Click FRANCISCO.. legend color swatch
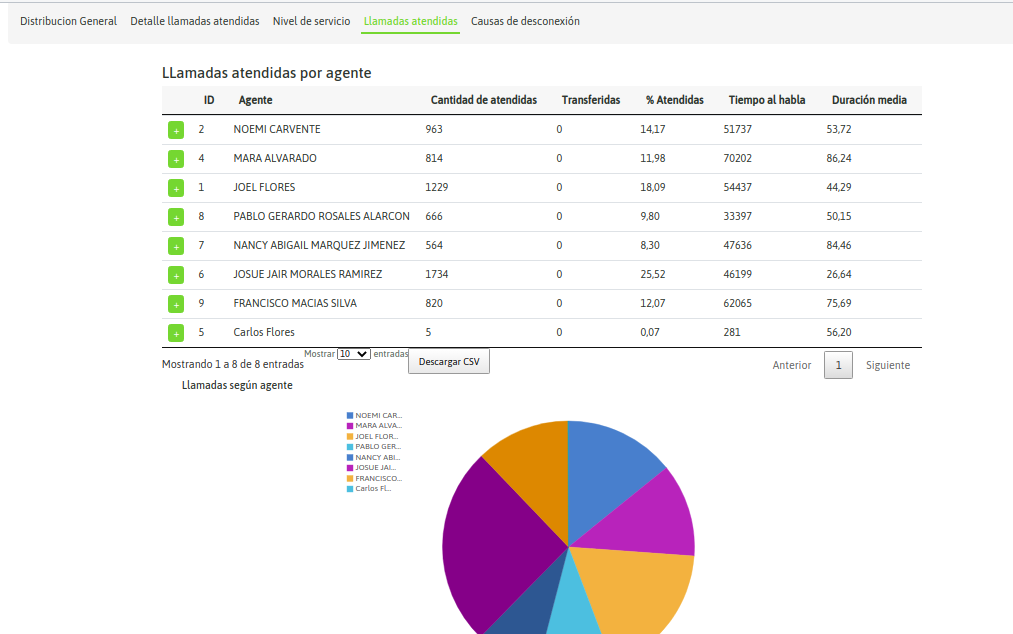The image size is (1013, 634). (x=350, y=479)
